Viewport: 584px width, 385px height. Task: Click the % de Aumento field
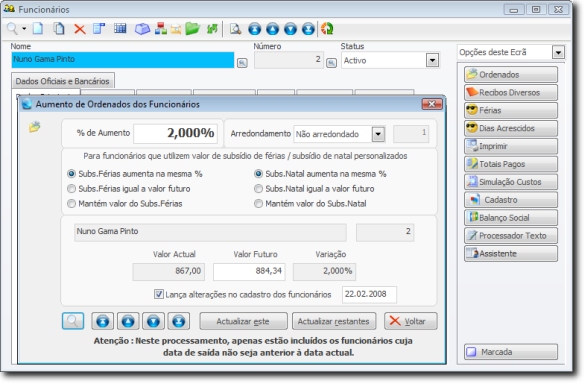click(175, 133)
